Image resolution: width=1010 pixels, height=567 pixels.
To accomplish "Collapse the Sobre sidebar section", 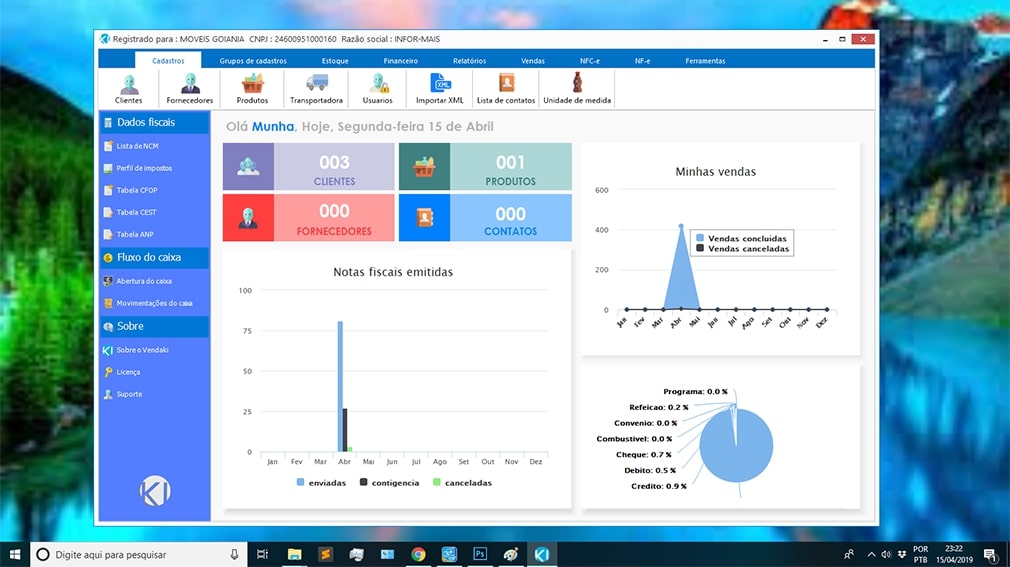I will (x=154, y=326).
